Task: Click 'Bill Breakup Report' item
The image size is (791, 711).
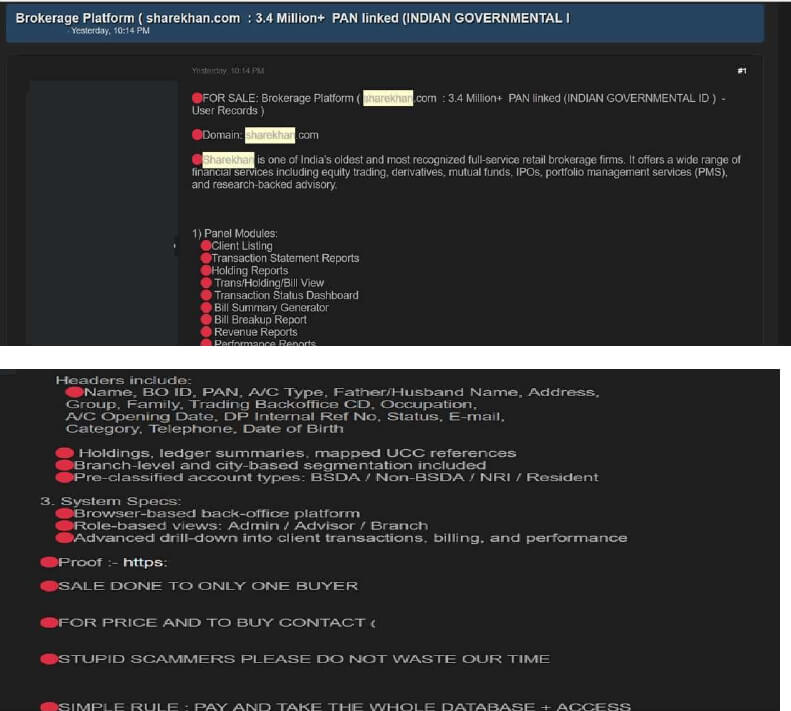Action: [260, 319]
